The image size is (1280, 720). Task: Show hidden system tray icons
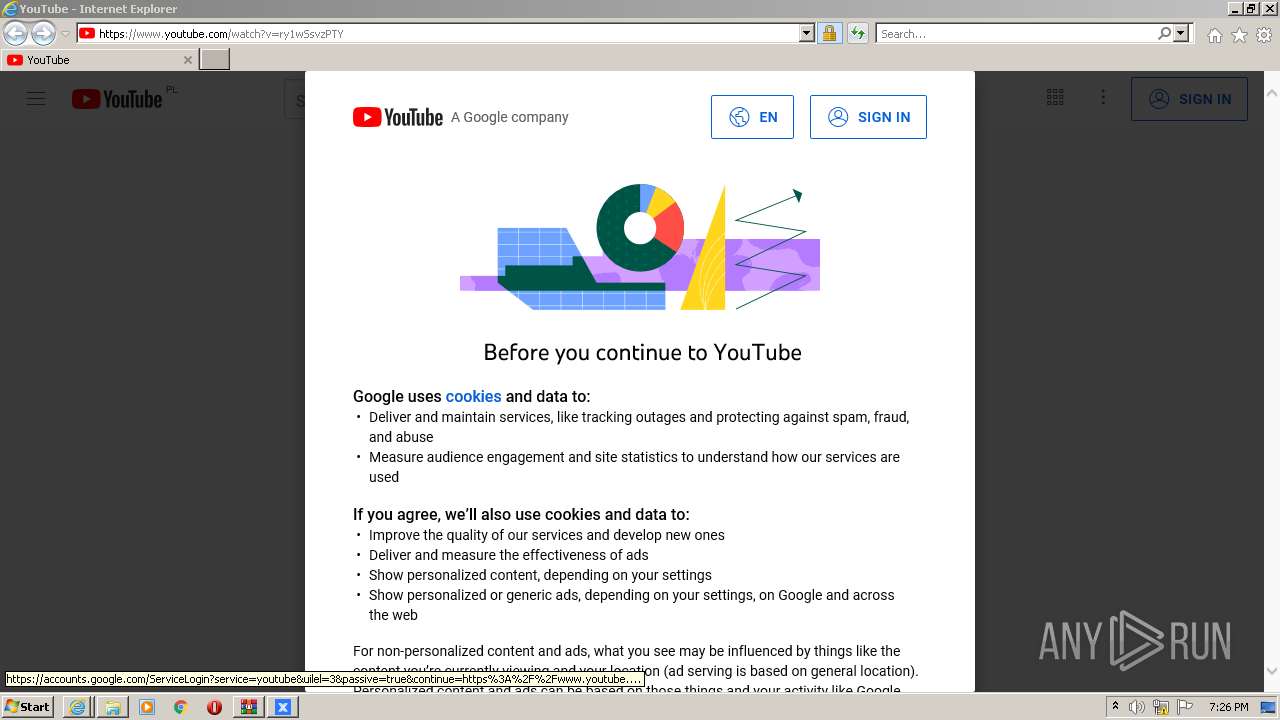pos(1115,707)
